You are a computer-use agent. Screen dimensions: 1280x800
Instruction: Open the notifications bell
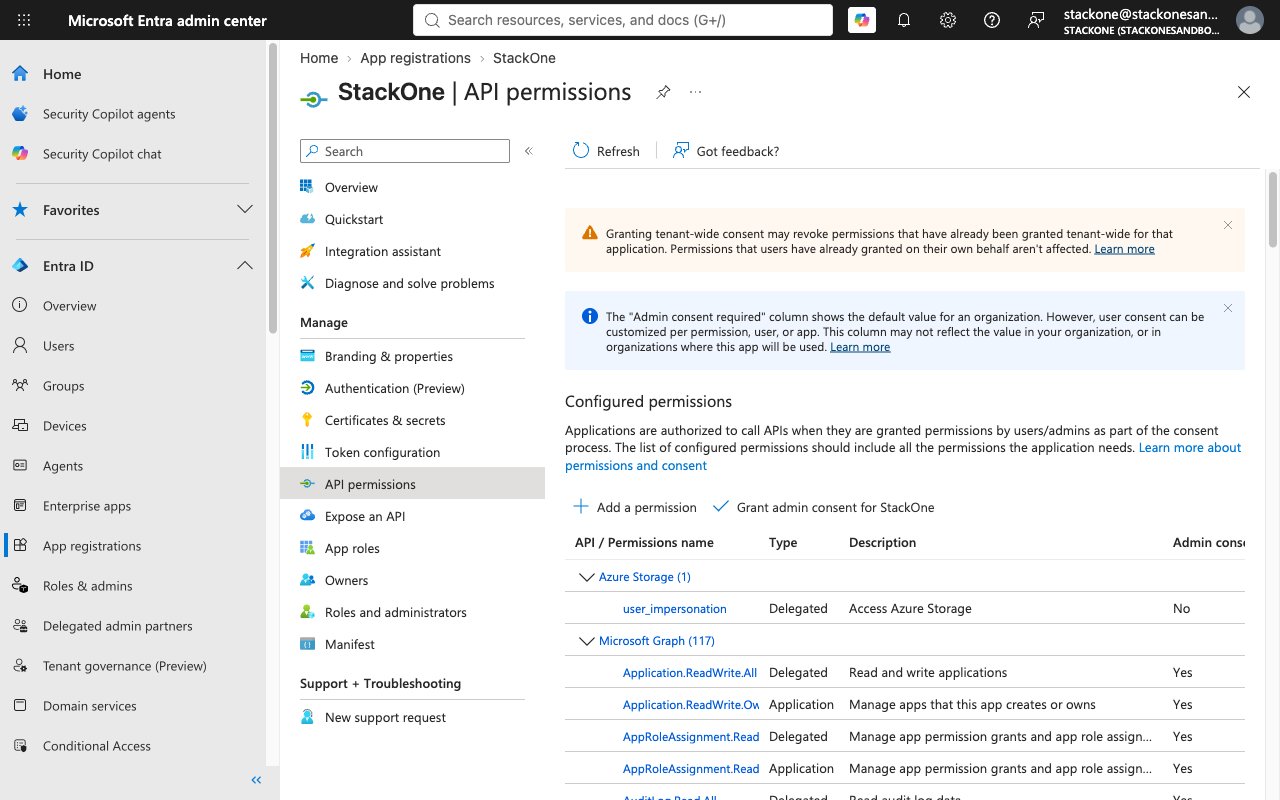pyautogui.click(x=904, y=20)
